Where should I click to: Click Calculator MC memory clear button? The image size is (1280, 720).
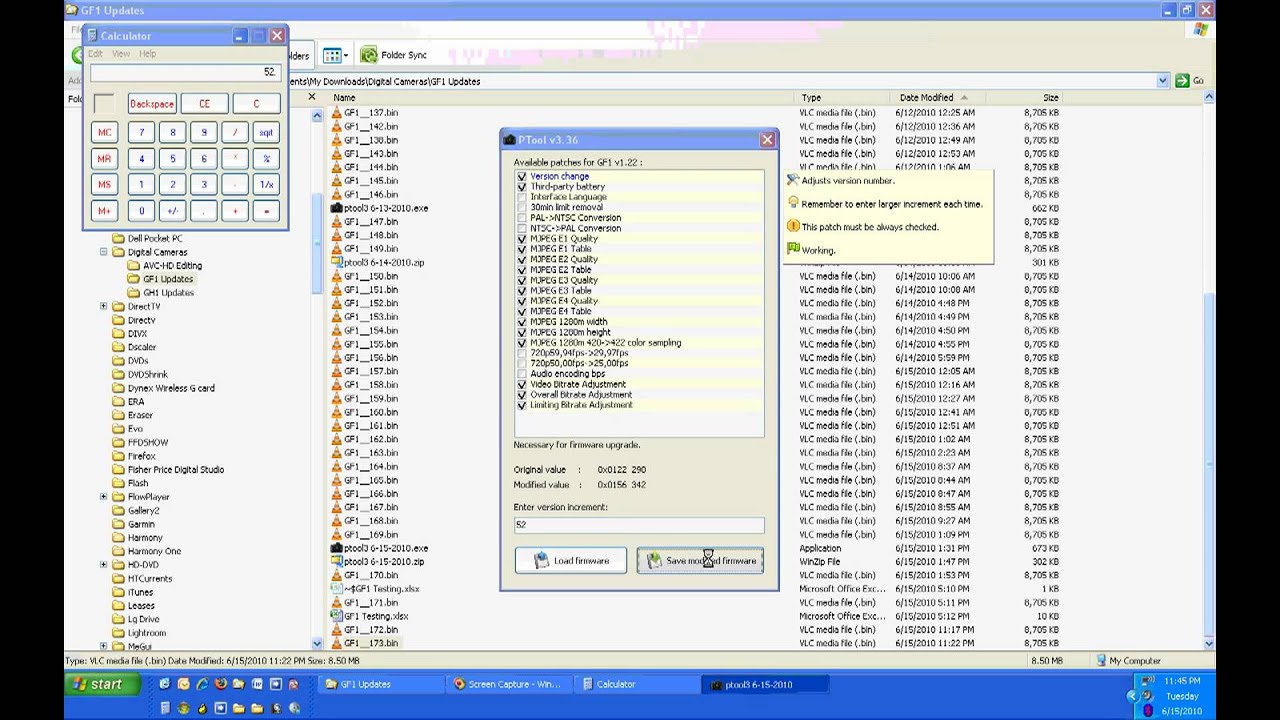click(104, 132)
